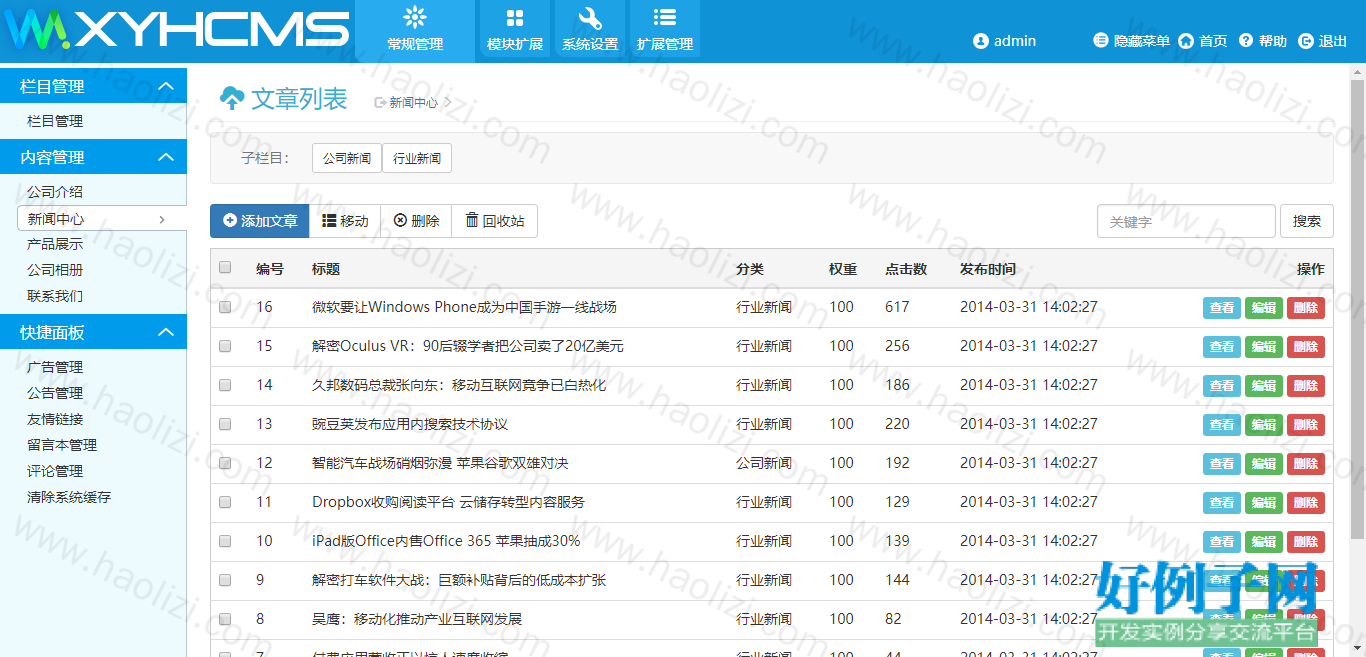Click 编辑 for article 14
Image resolution: width=1366 pixels, height=657 pixels.
pyautogui.click(x=1264, y=386)
